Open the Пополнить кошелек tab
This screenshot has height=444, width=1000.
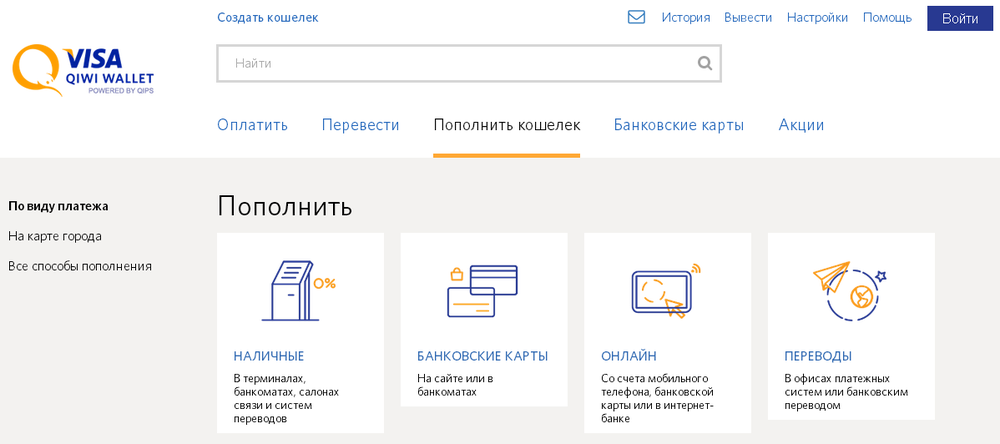[506, 125]
